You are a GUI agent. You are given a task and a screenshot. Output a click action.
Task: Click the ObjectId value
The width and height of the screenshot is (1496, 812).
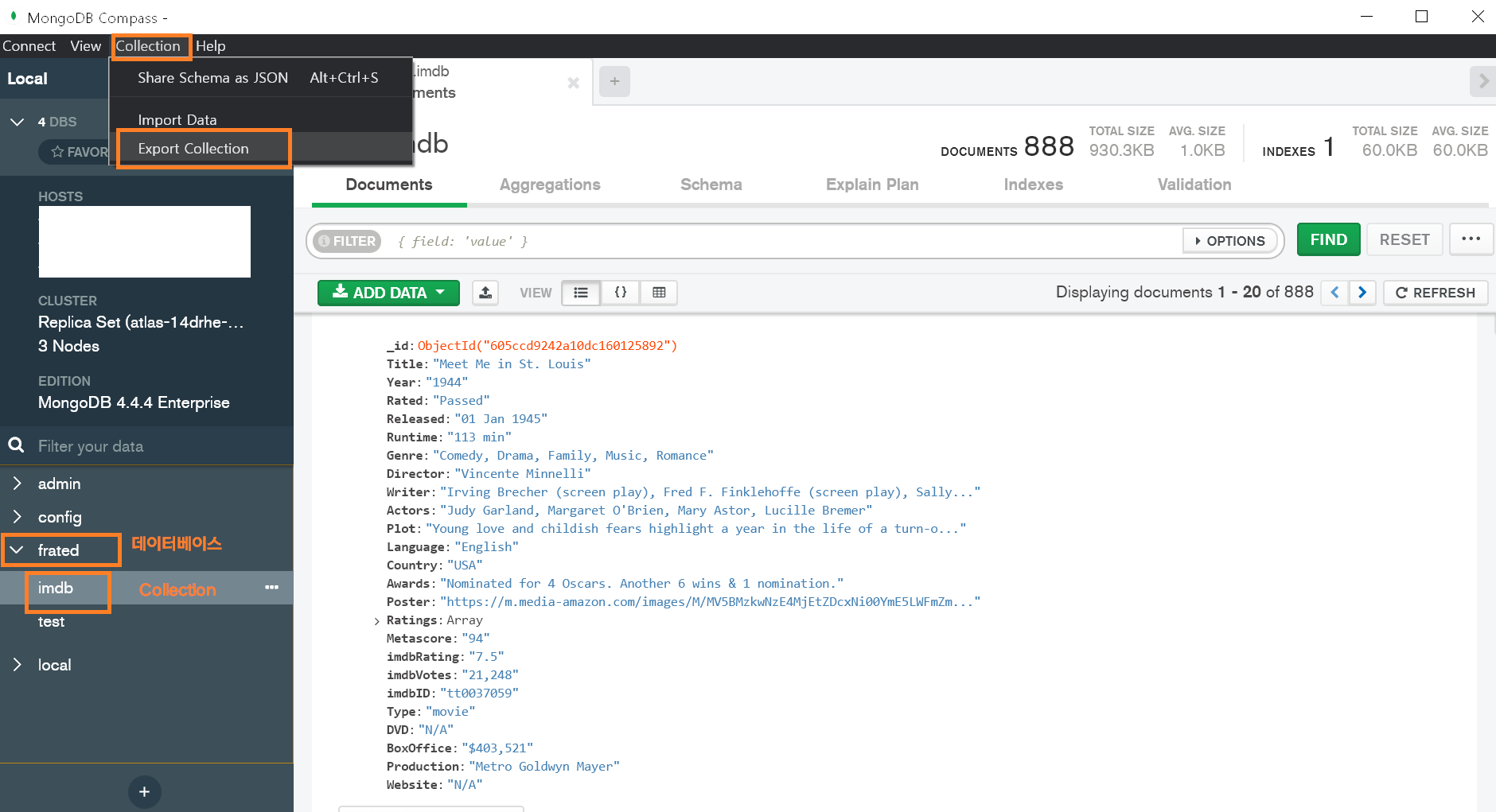[547, 346]
